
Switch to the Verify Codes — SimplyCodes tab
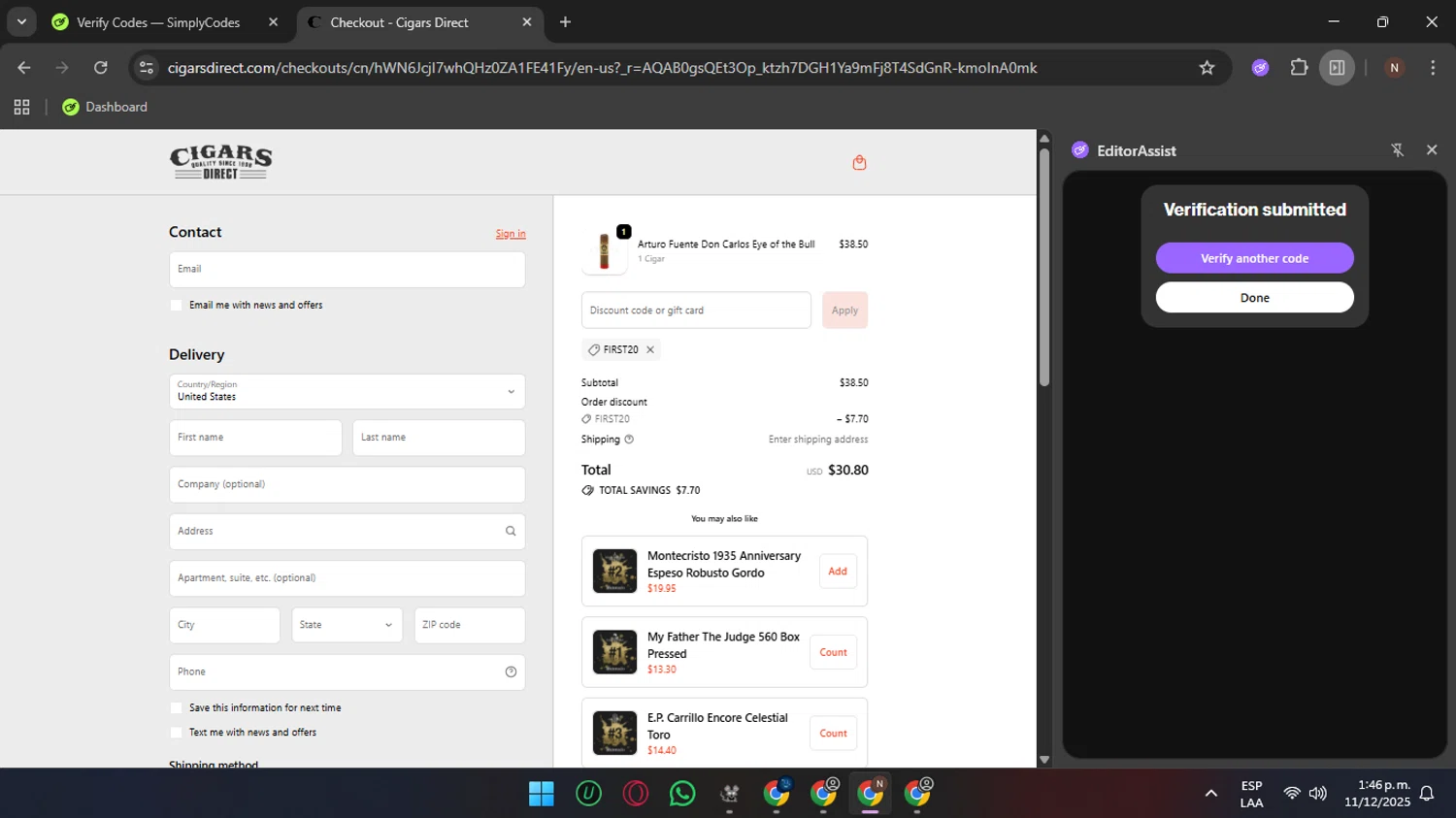[x=158, y=22]
